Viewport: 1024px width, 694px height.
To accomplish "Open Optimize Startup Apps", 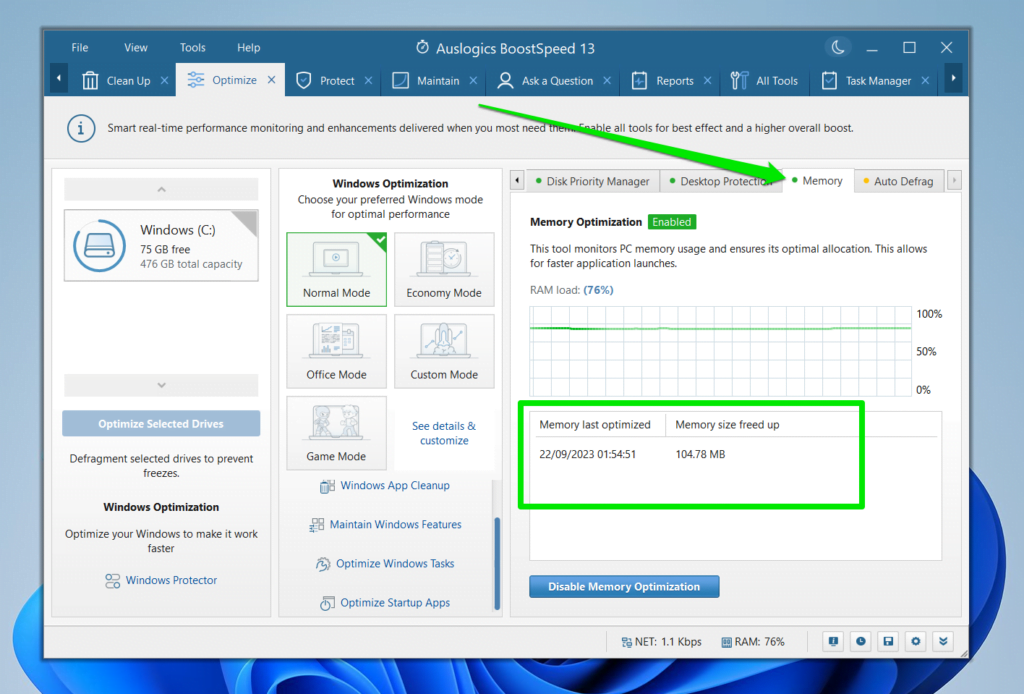I will click(382, 602).
